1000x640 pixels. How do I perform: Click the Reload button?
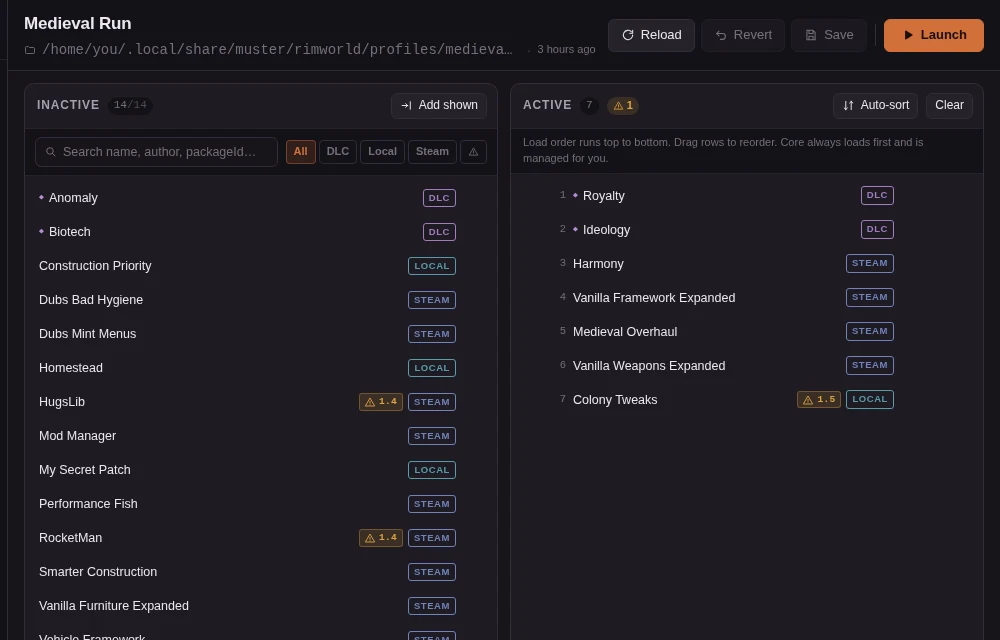pos(651,35)
